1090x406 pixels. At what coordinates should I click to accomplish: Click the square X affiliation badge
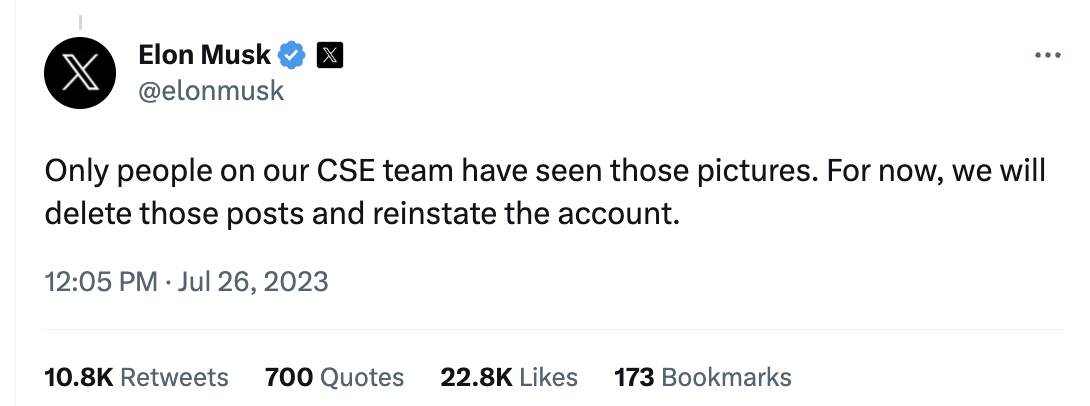click(330, 56)
